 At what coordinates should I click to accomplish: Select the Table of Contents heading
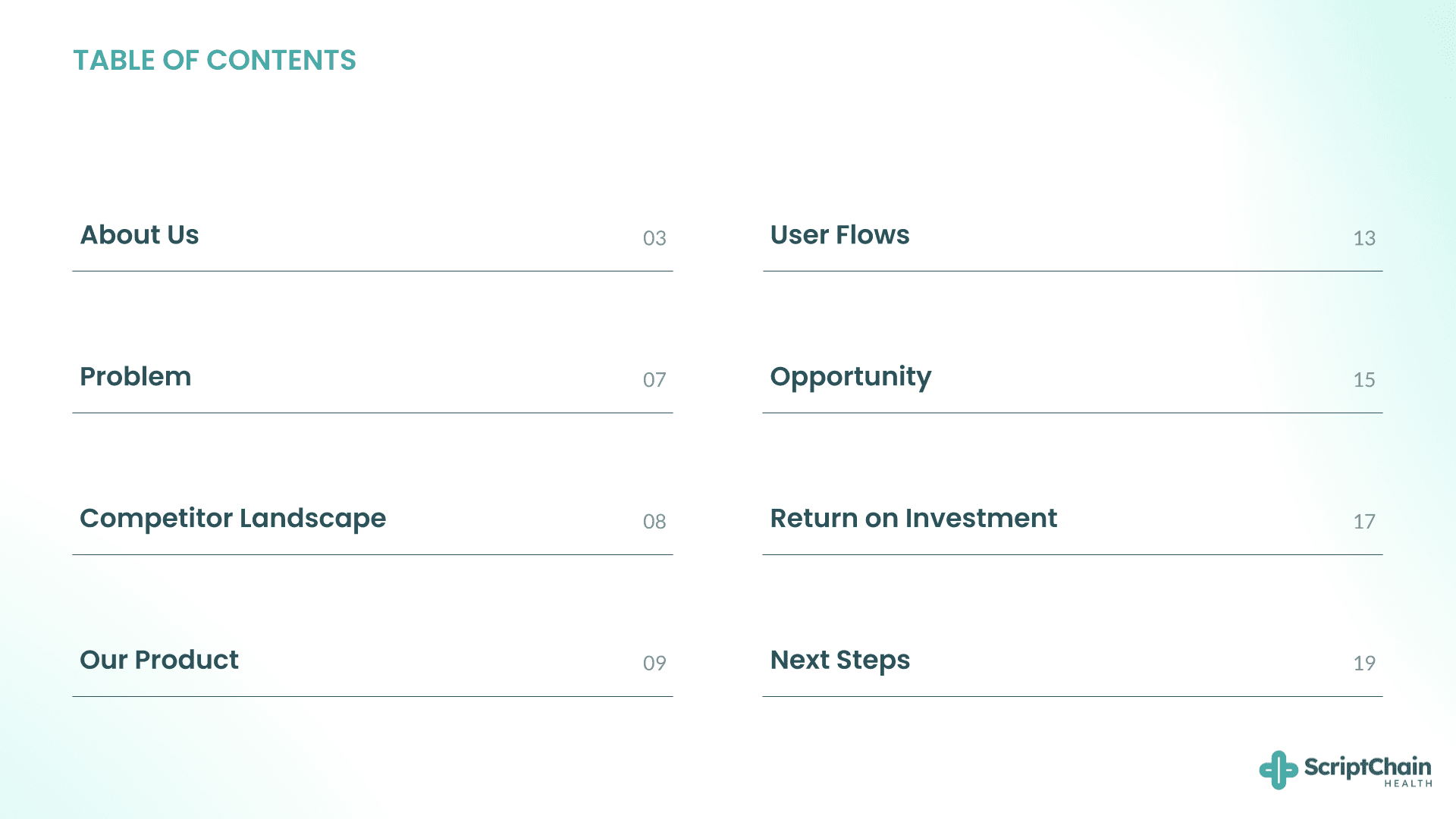coord(215,61)
